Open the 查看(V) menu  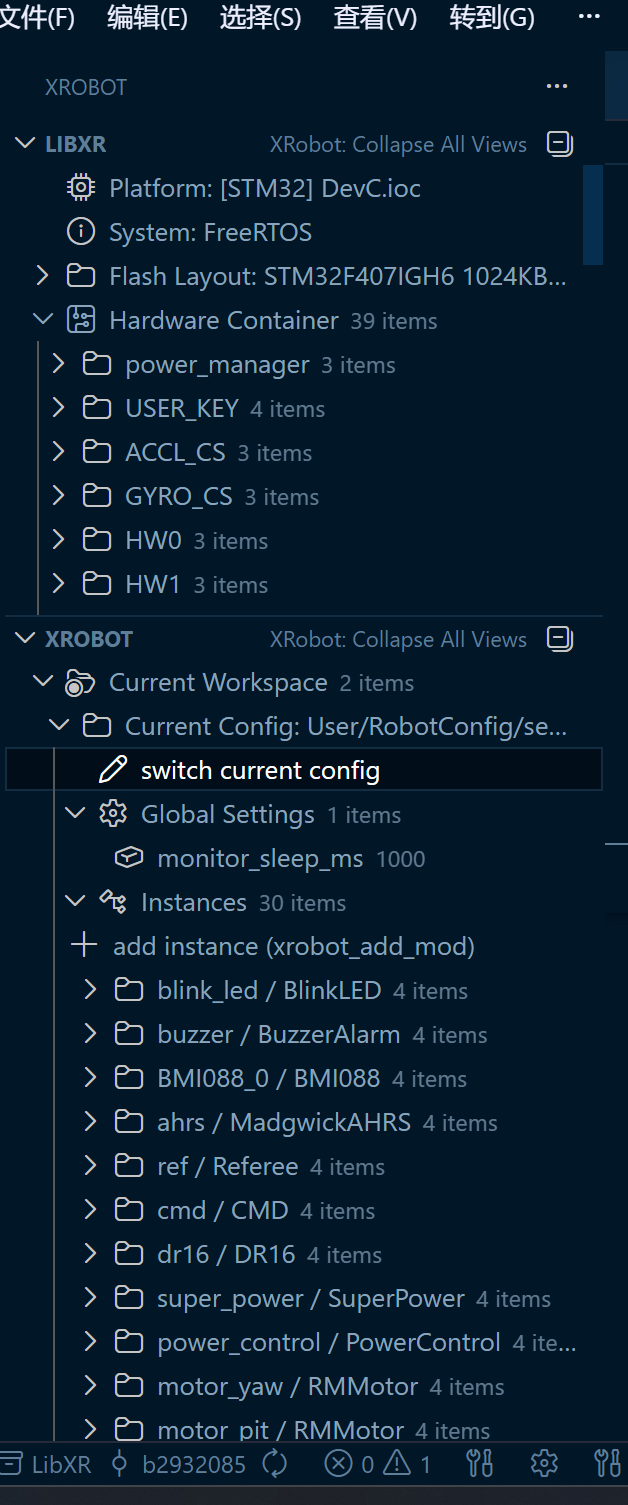pos(374,17)
